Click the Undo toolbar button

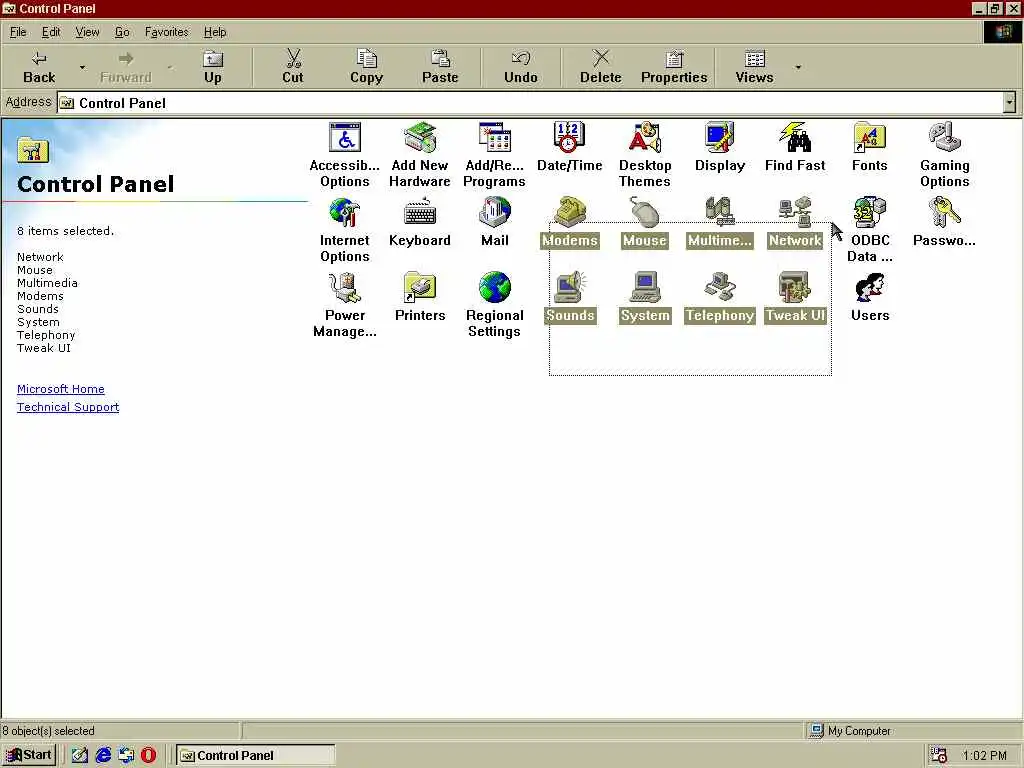[520, 67]
